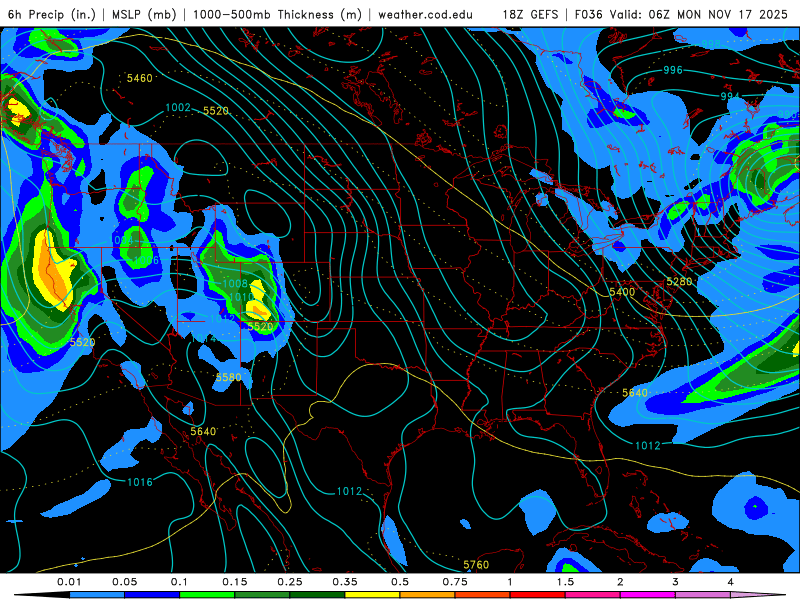Click the '1012' label over the Gulf of Mexico
Image resolution: width=800 pixels, height=600 pixels.
349,491
